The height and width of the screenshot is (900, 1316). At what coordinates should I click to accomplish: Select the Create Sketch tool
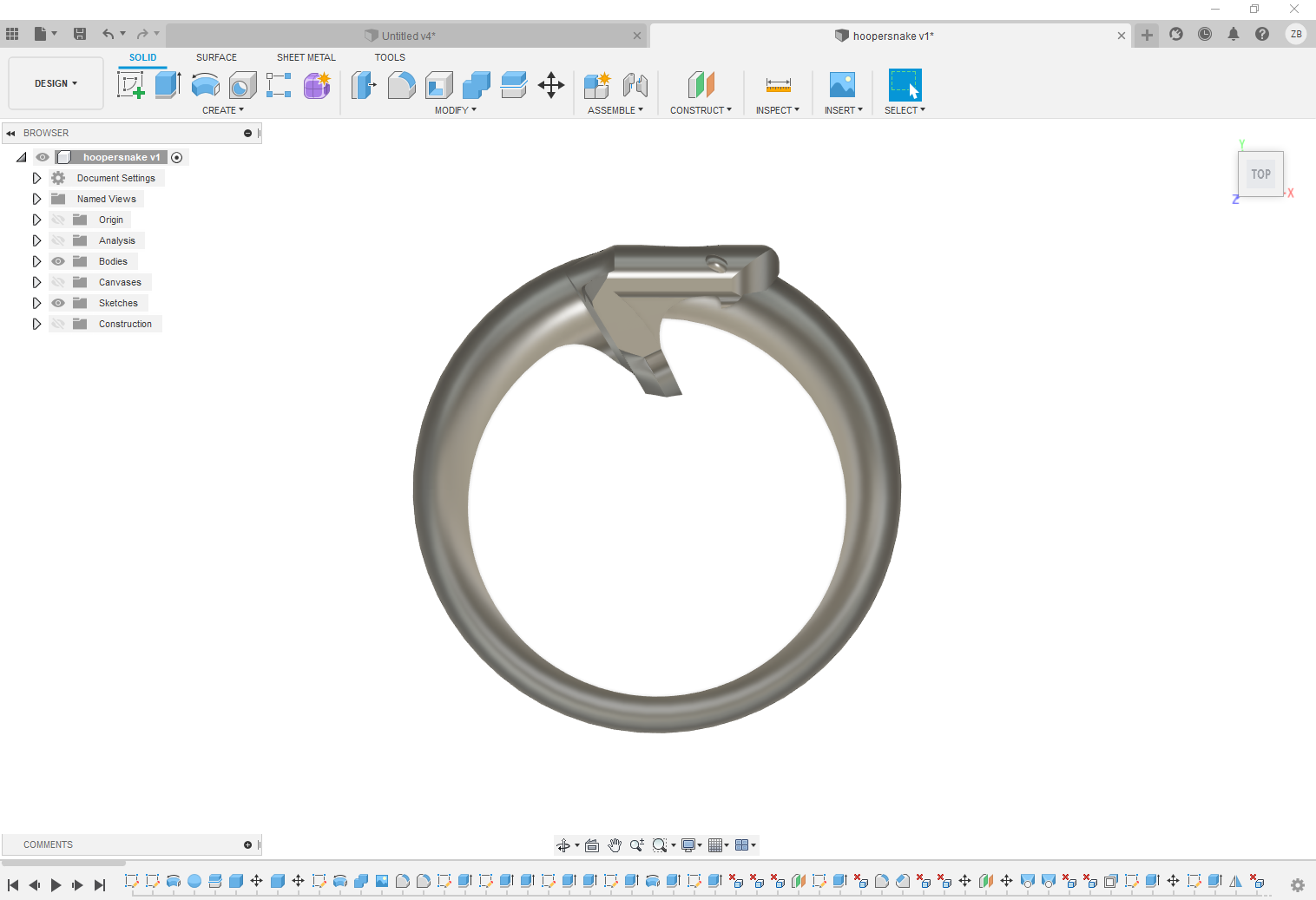131,84
